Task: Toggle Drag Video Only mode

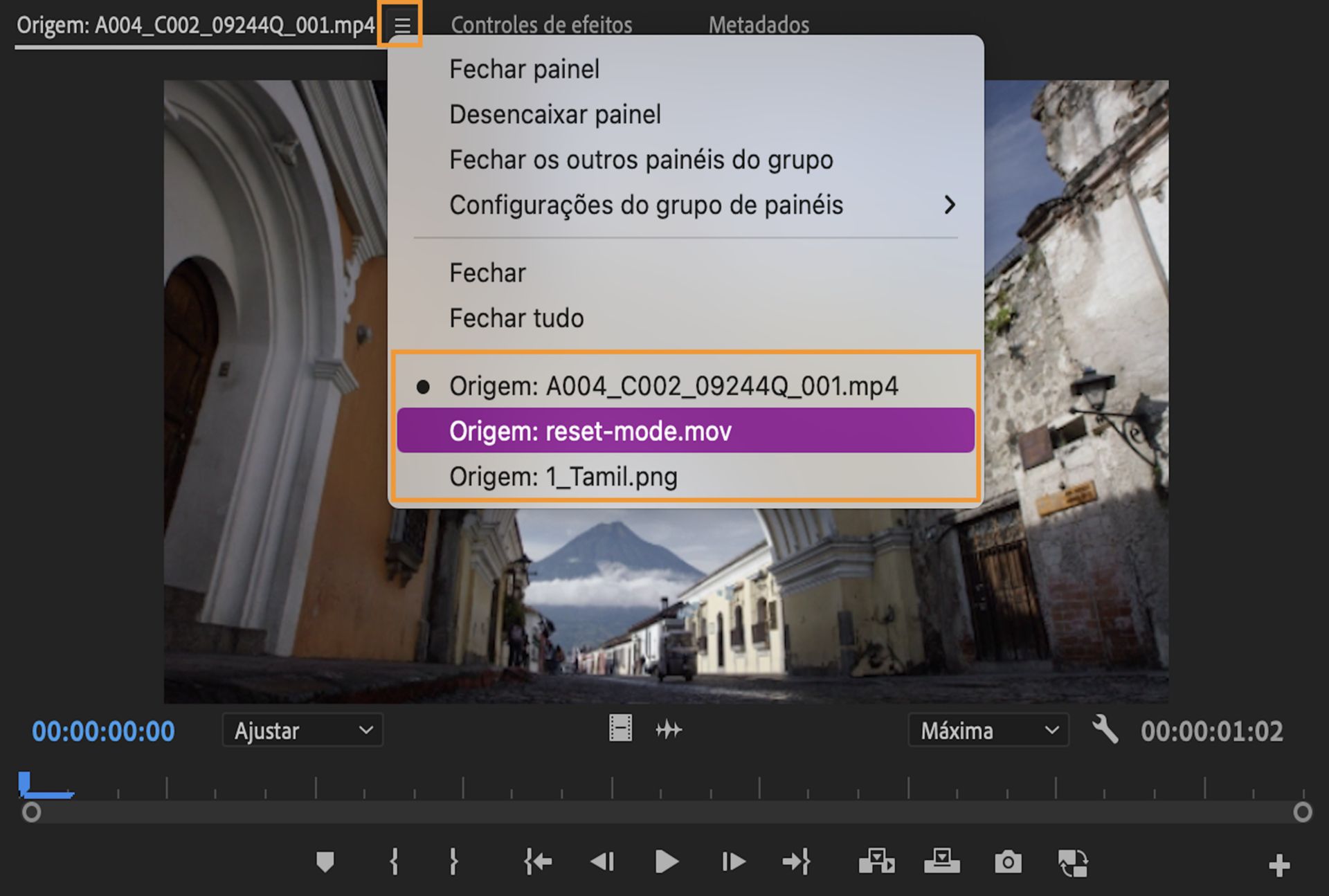Action: (621, 729)
